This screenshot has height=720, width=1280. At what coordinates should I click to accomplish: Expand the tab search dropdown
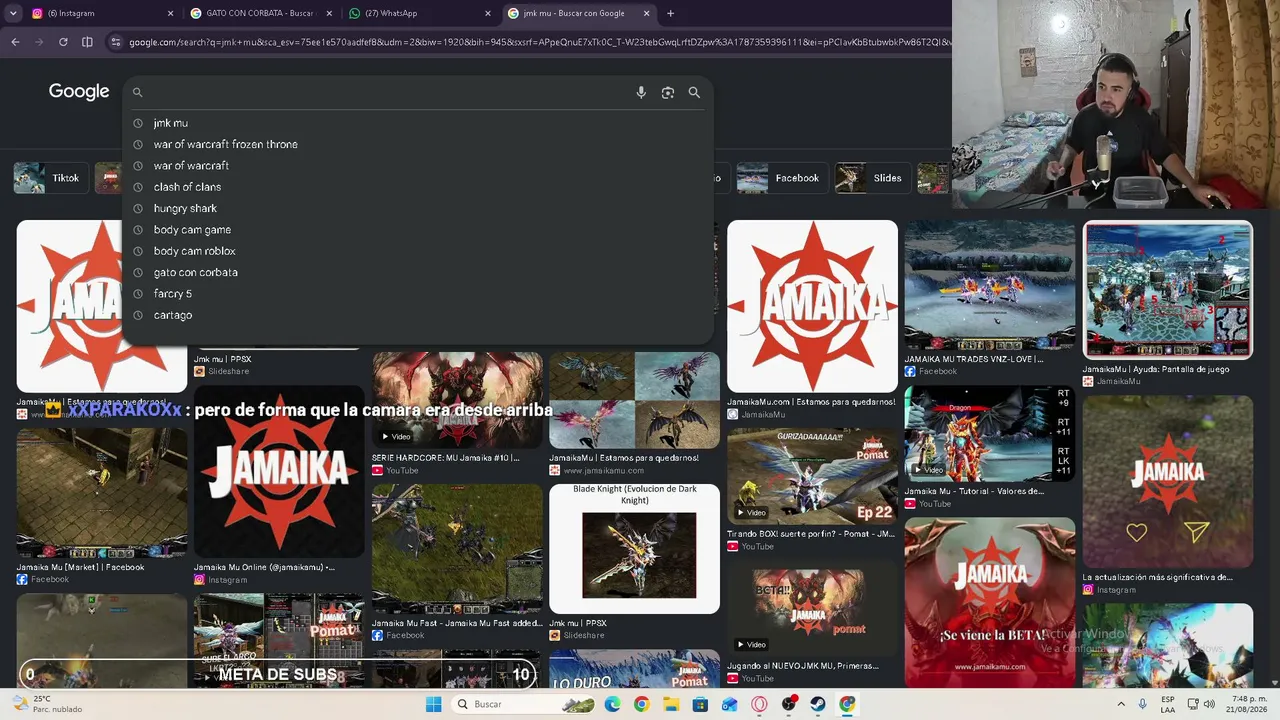tap(13, 14)
